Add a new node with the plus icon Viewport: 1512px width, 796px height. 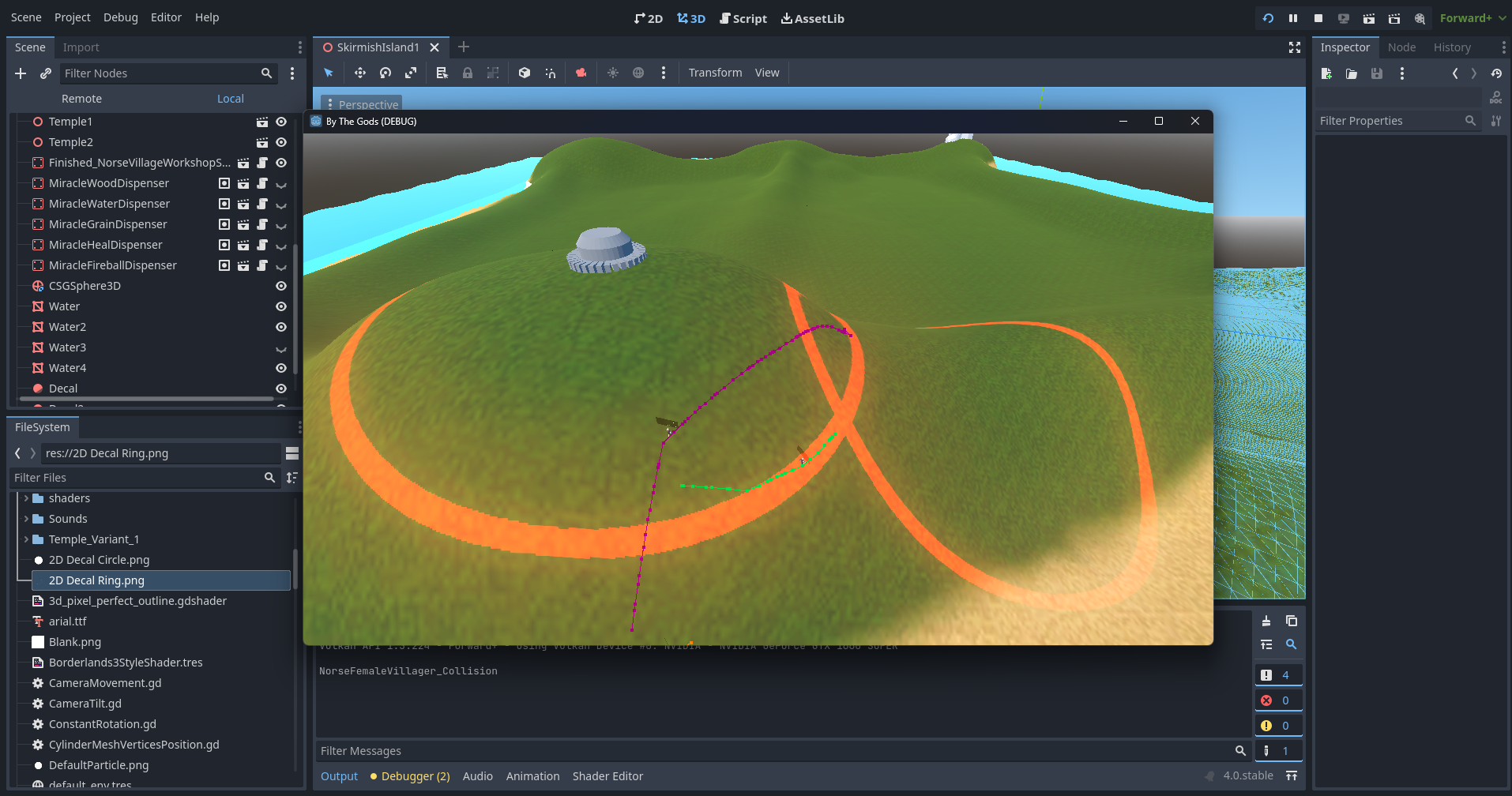pos(21,73)
